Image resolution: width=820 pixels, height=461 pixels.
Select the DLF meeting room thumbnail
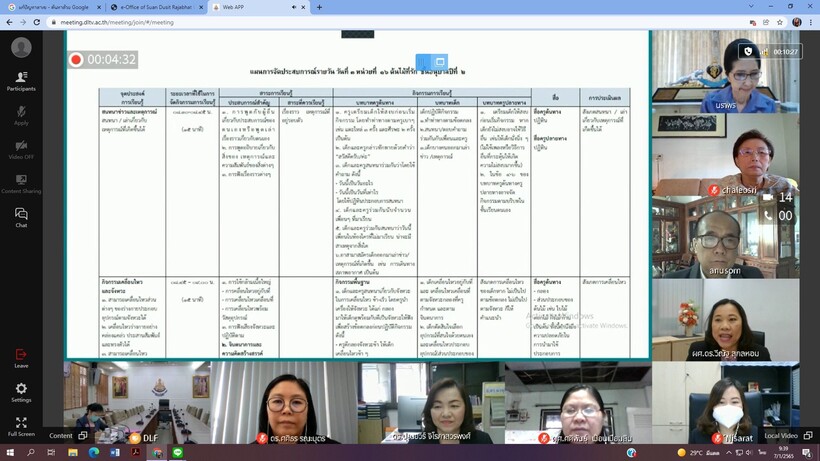coord(137,402)
